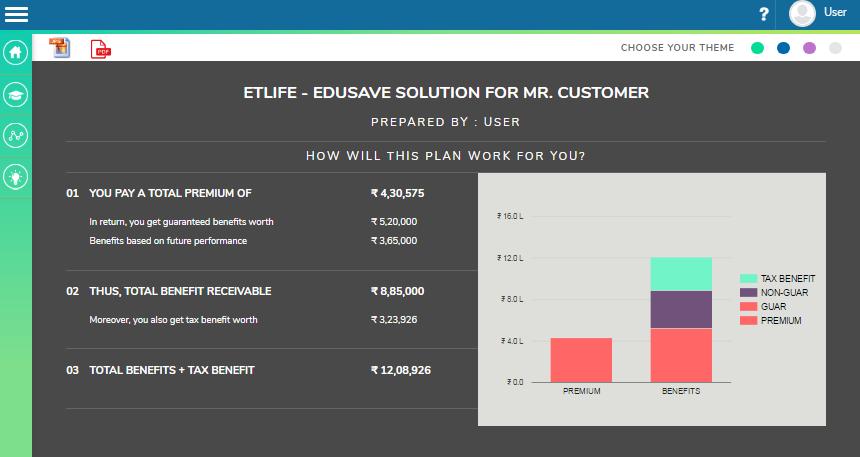Export the report as JPG image
The image size is (860, 457).
60,48
